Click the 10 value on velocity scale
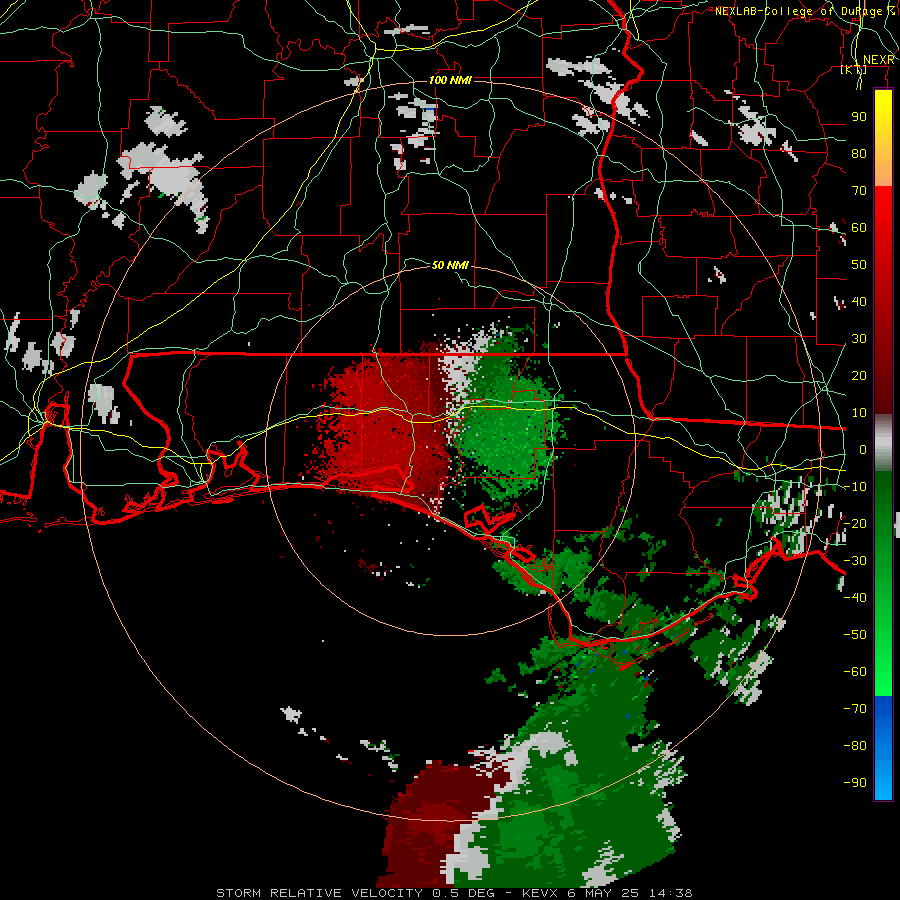Viewport: 900px width, 900px height. click(859, 413)
